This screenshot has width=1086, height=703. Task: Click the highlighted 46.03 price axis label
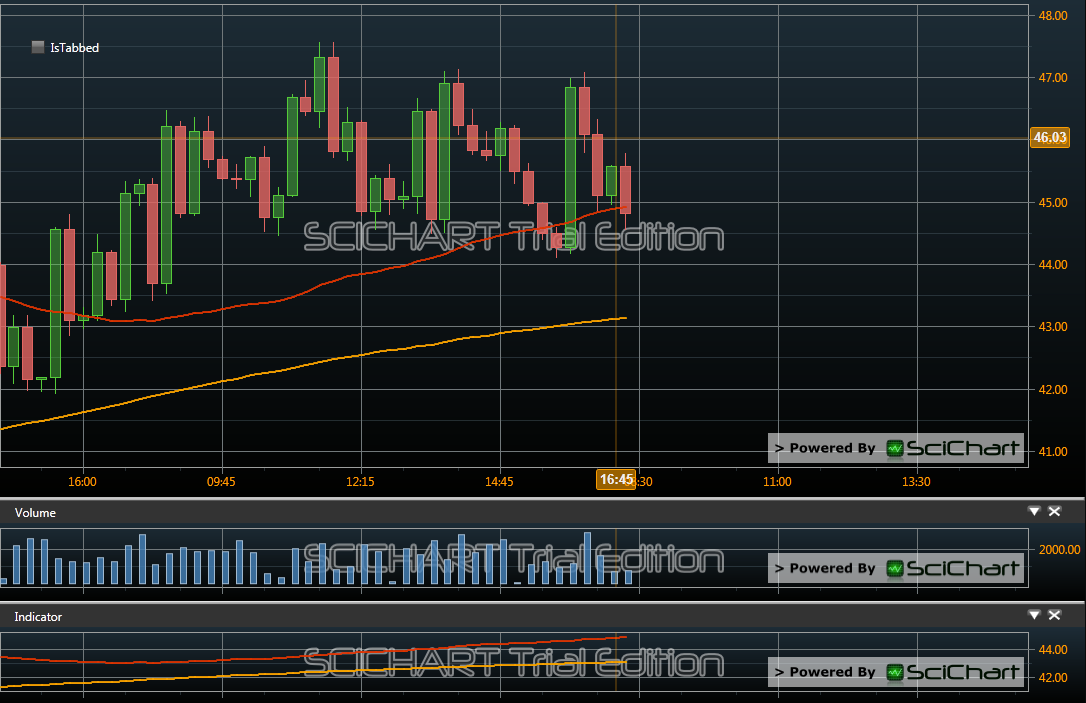(1050, 138)
